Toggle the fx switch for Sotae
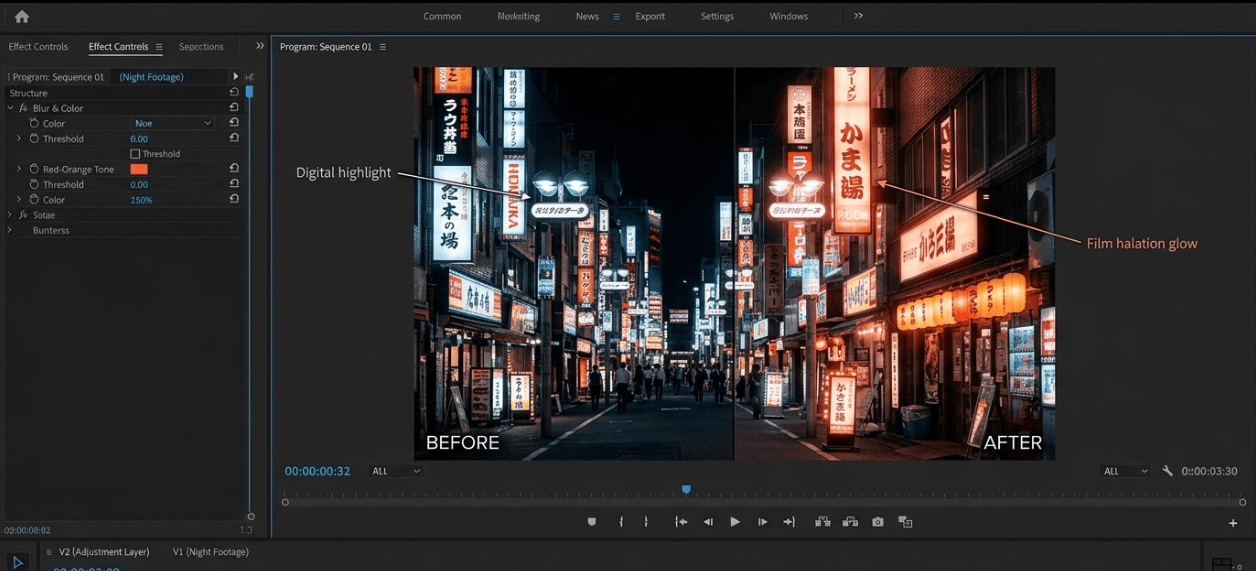Viewport: 1256px width, 571px height. (x=23, y=215)
